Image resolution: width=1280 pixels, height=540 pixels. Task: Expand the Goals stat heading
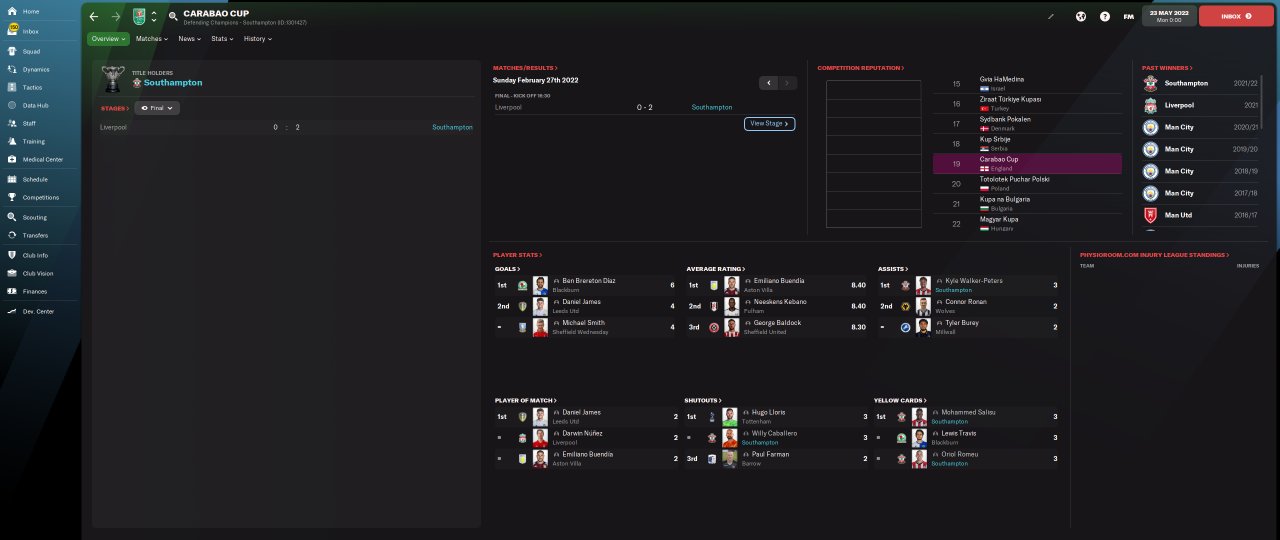[x=507, y=269]
